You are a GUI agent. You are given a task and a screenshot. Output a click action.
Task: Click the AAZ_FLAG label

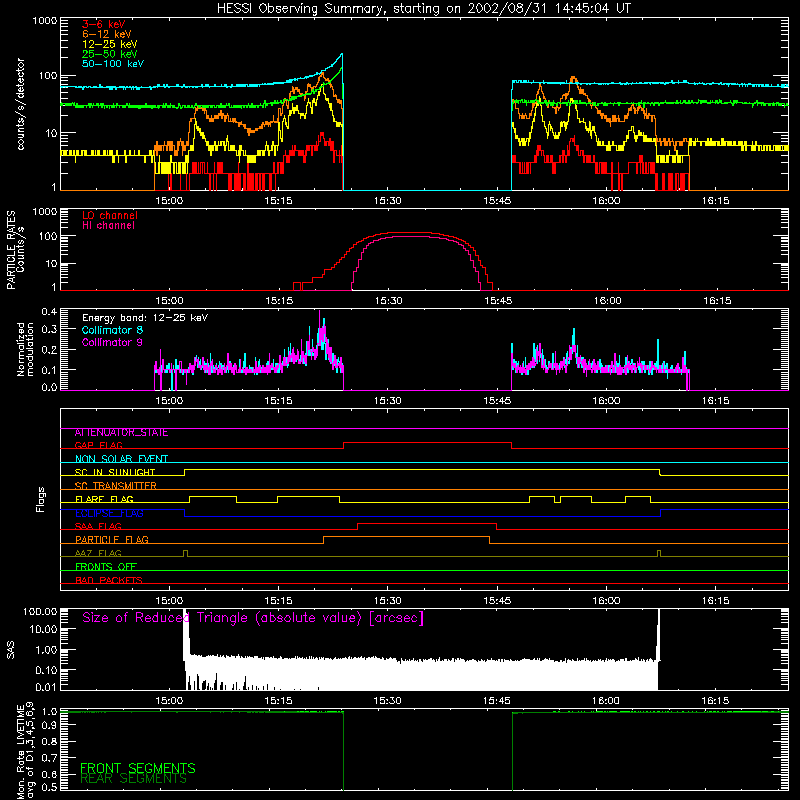coord(98,553)
